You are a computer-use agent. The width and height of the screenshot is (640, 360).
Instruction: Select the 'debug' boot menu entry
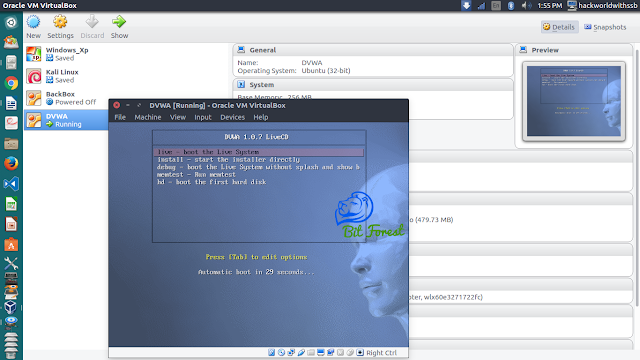(x=258, y=167)
